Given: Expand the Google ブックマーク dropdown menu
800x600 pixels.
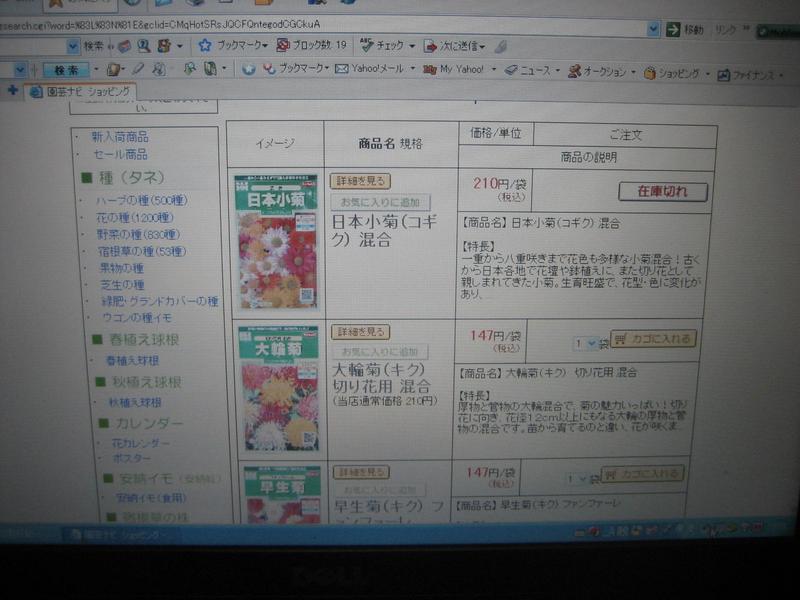Looking at the screenshot, I should (265, 46).
